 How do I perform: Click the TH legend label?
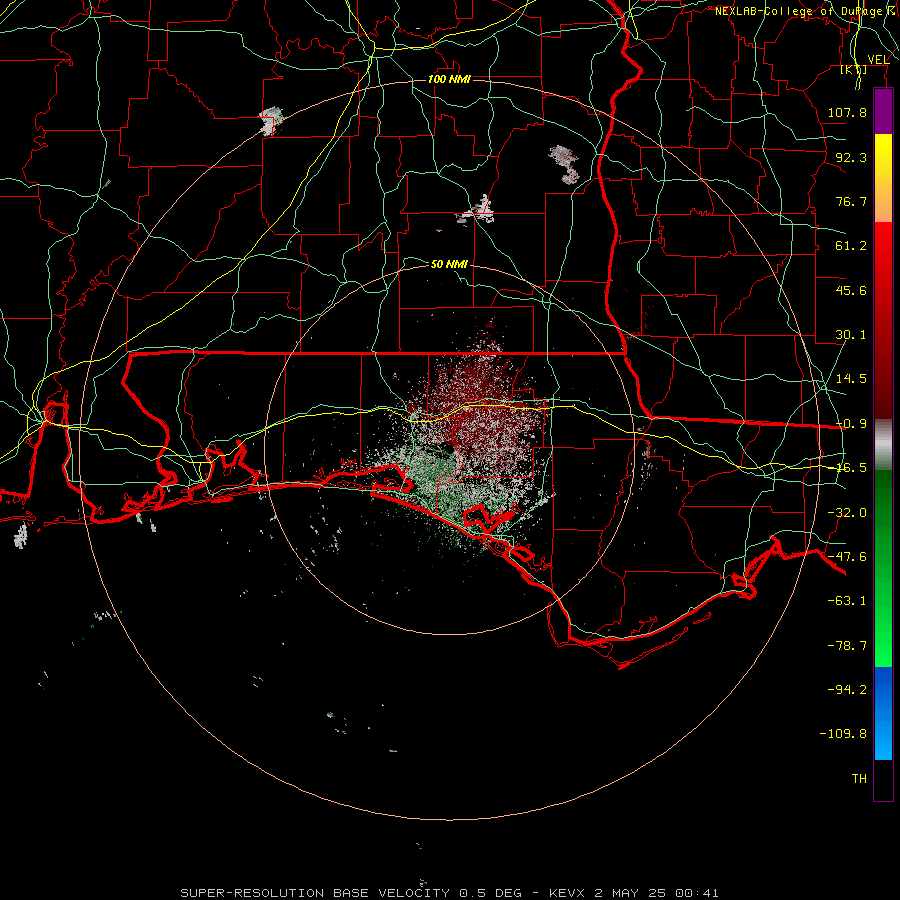pyautogui.click(x=859, y=779)
